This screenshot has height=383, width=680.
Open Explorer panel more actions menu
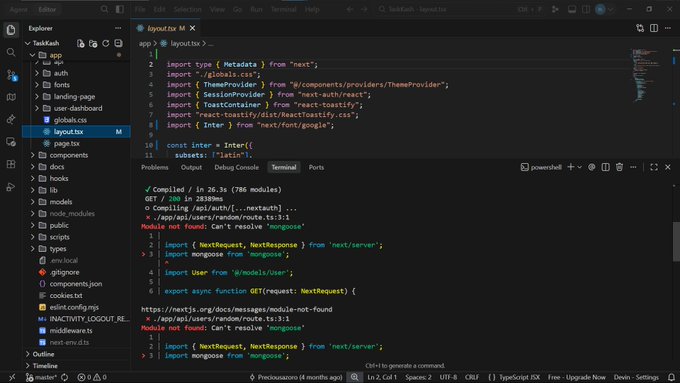tap(118, 28)
